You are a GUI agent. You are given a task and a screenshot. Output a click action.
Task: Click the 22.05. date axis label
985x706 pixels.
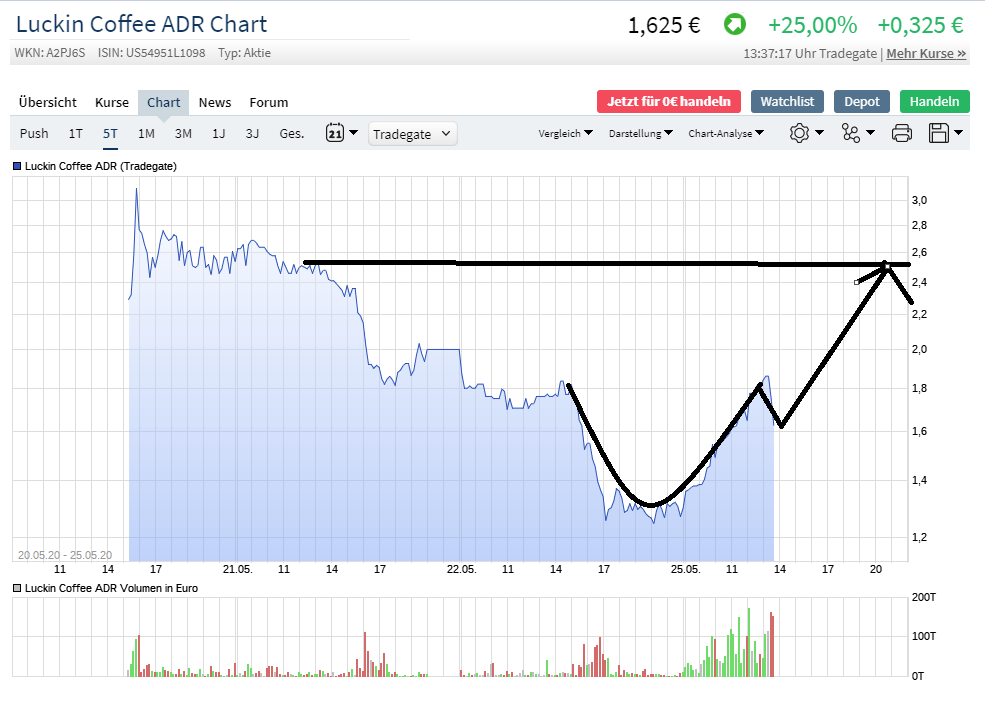pyautogui.click(x=462, y=569)
